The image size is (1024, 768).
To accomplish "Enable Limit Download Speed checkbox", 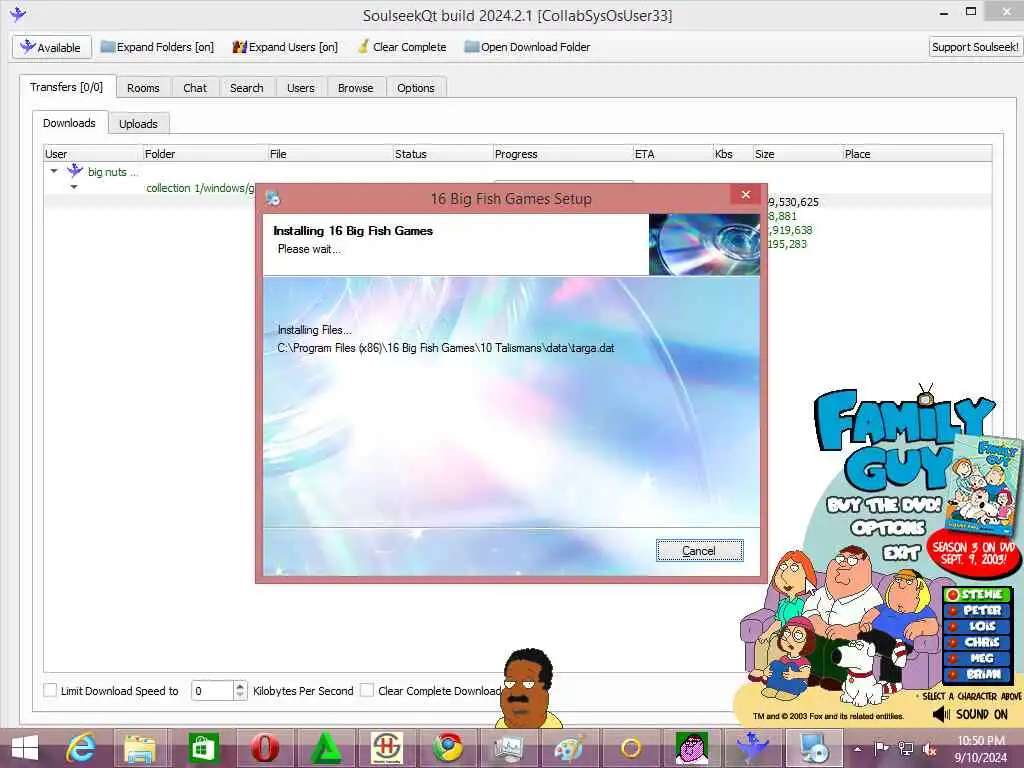I will (50, 690).
